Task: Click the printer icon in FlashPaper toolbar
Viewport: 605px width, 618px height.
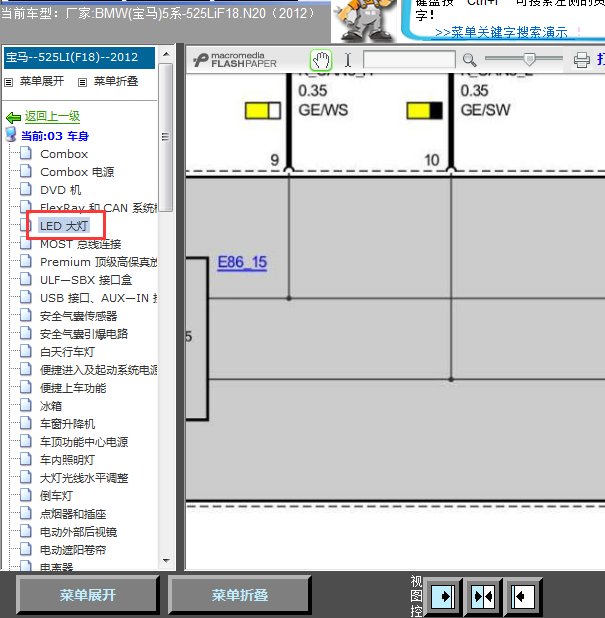Action: [x=582, y=60]
